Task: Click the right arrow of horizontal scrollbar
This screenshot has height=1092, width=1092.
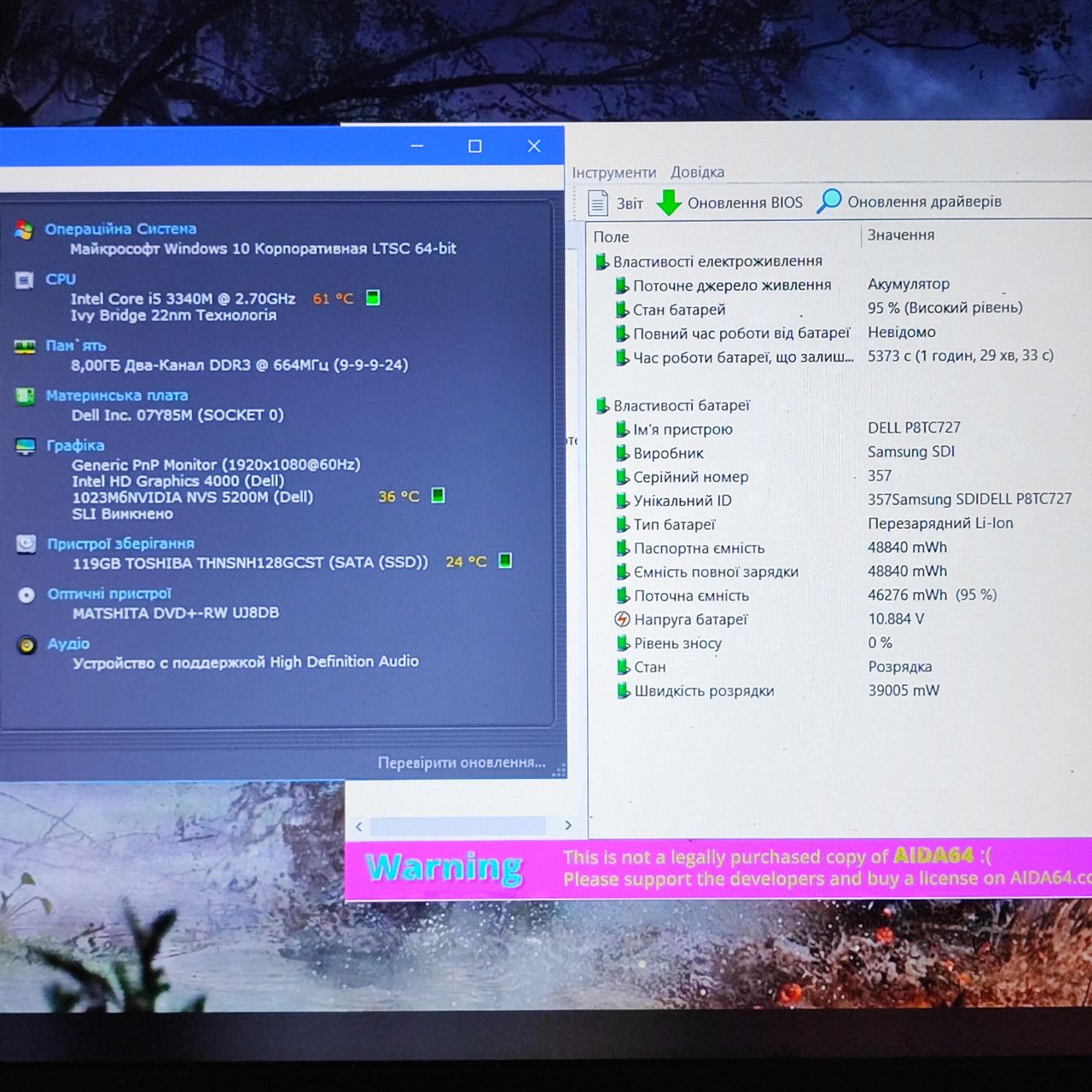Action: (568, 825)
